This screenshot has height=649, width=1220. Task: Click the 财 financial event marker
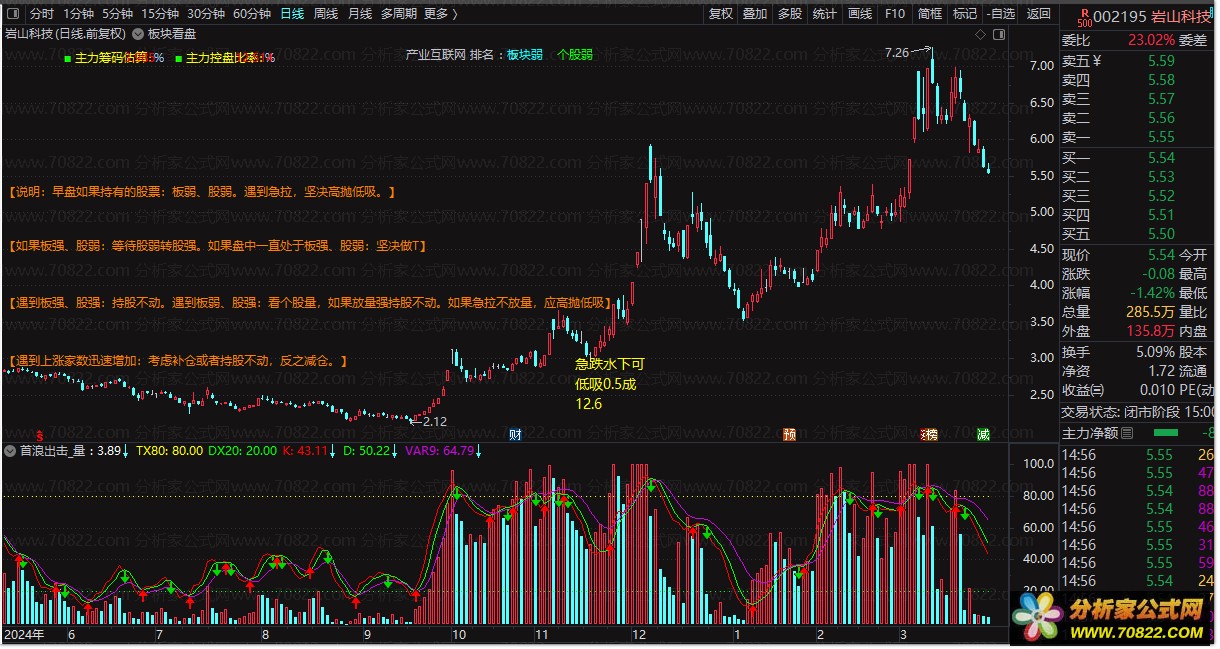click(x=515, y=434)
